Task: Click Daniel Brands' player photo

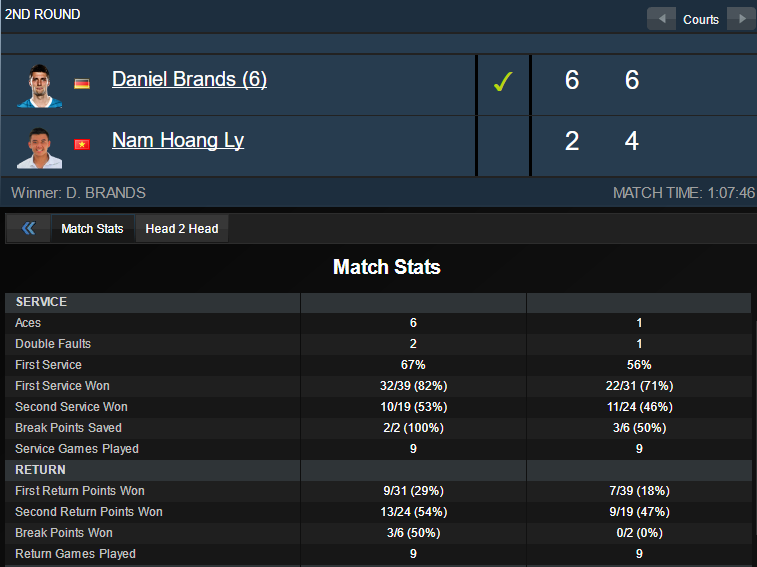Action: pyautogui.click(x=40, y=85)
